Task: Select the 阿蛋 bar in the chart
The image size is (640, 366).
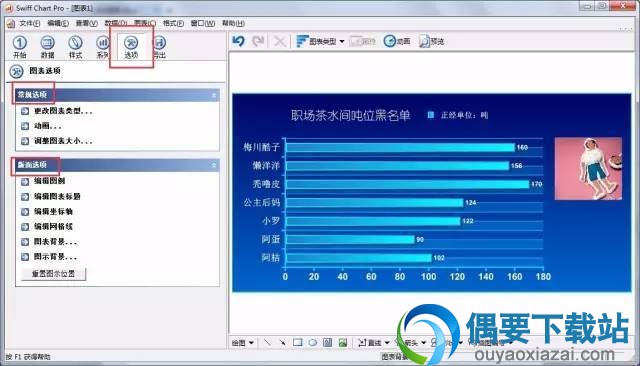Action: pyautogui.click(x=350, y=239)
